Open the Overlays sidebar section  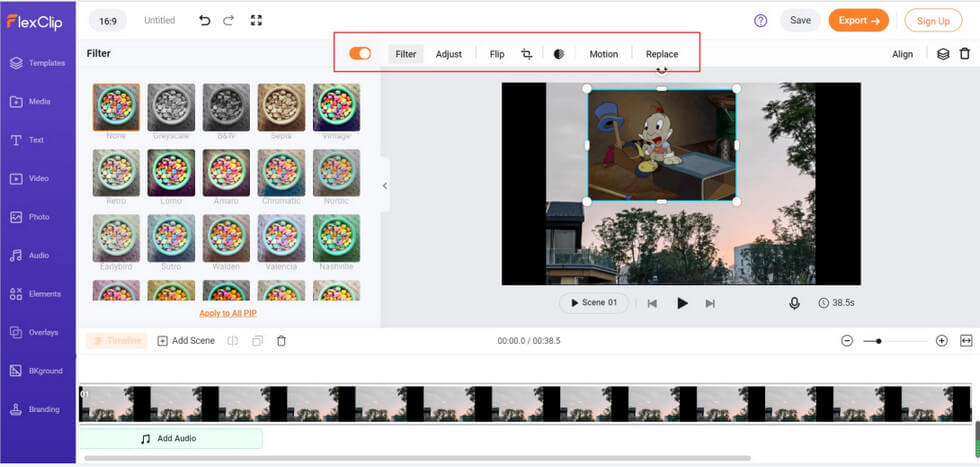[x=34, y=333]
